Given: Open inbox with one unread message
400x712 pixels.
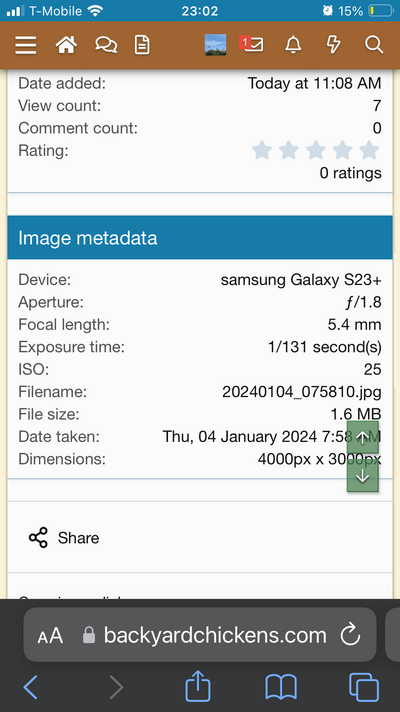Looking at the screenshot, I should [252, 44].
